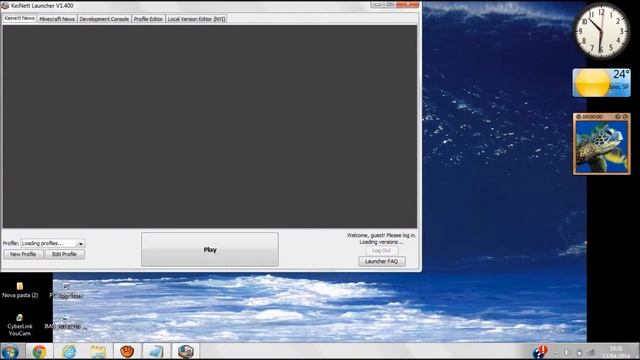Select the IMG desktop file icon
Image resolution: width=640 pixels, height=360 pixels.
65,323
